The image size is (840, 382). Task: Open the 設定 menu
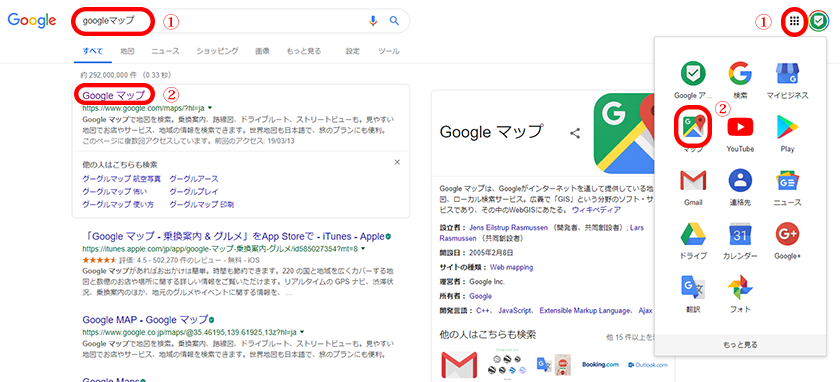(353, 51)
